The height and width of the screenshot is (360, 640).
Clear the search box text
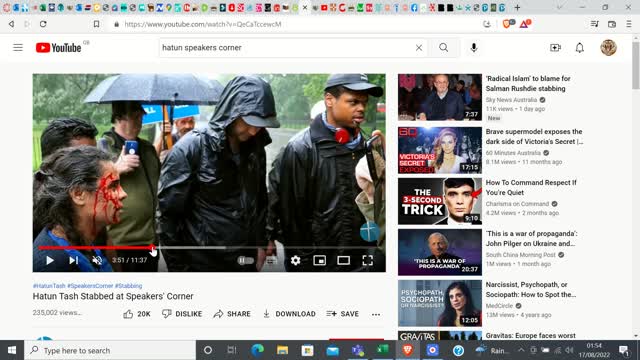pyautogui.click(x=419, y=47)
